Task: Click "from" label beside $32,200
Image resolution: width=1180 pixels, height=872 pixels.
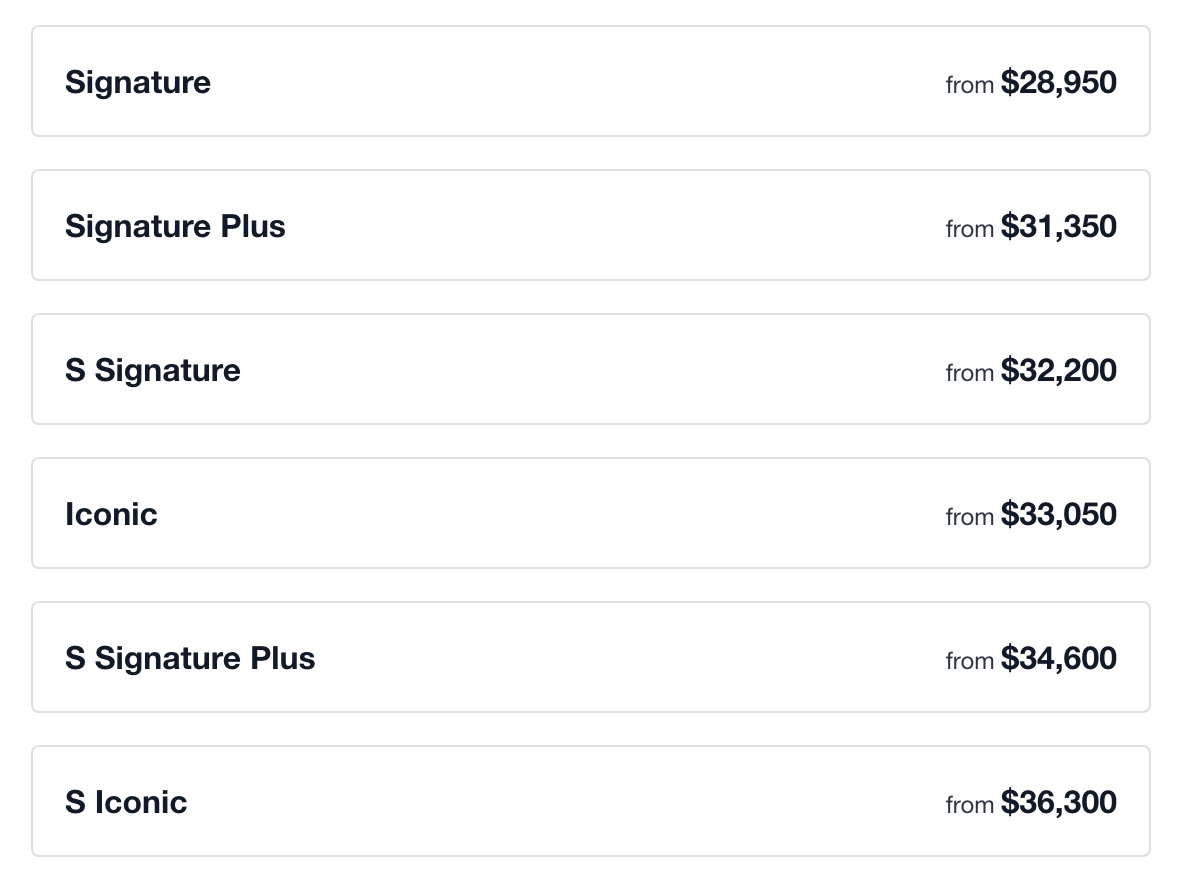Action: tap(969, 373)
